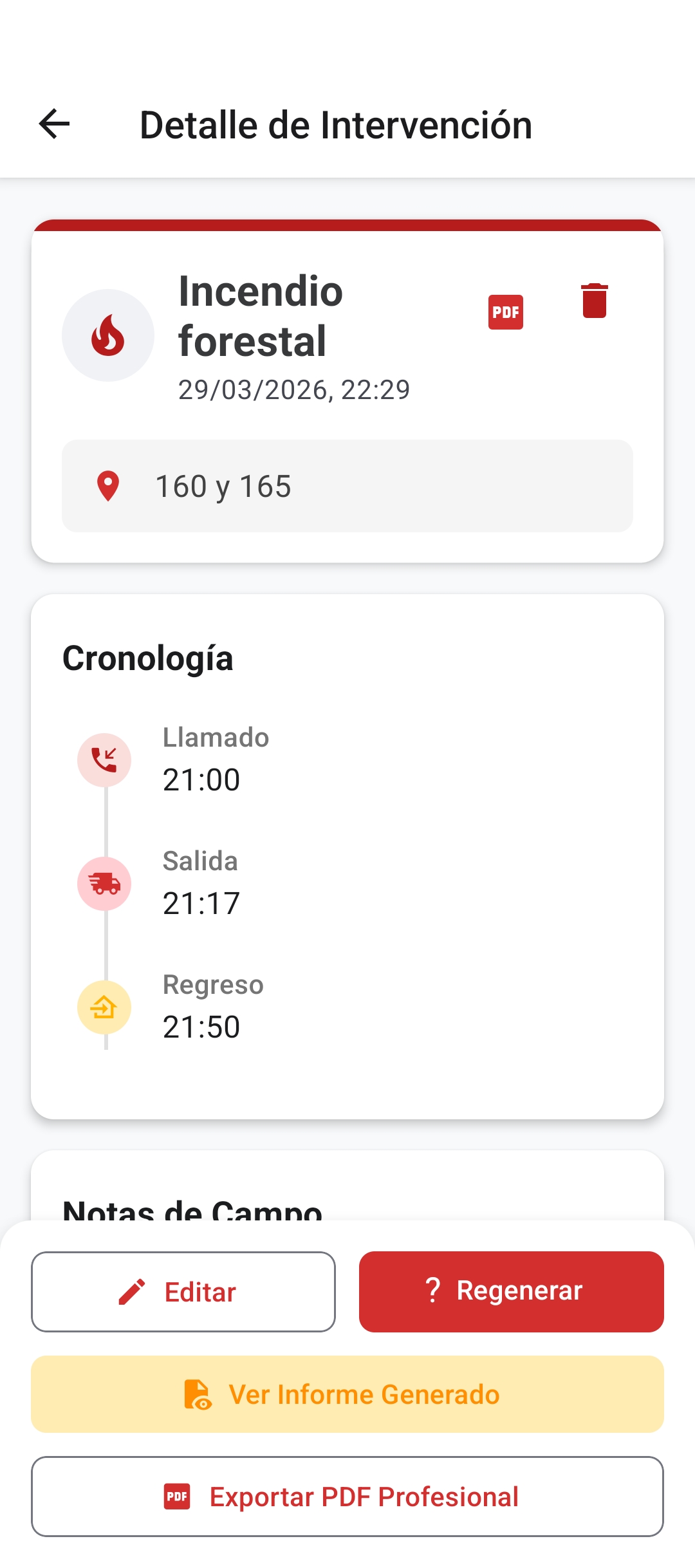Tap the Incendio forestal title
This screenshot has height=1568, width=695.
[x=261, y=316]
